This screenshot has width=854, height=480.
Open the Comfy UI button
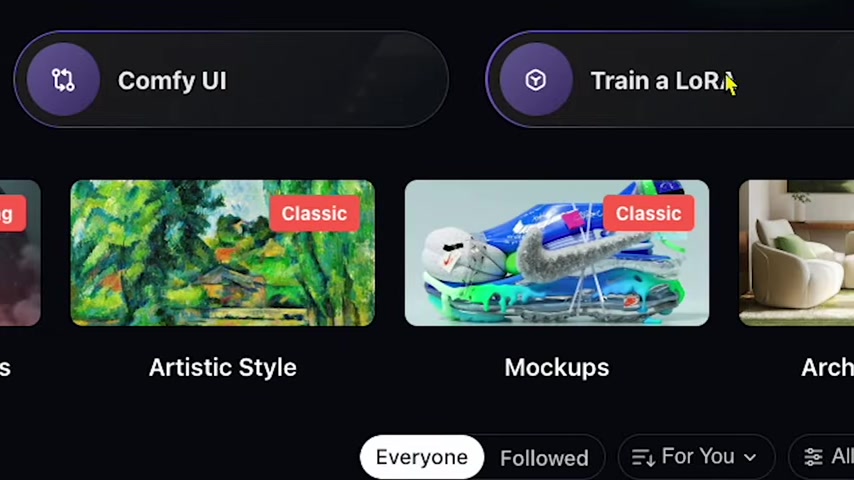[231, 80]
